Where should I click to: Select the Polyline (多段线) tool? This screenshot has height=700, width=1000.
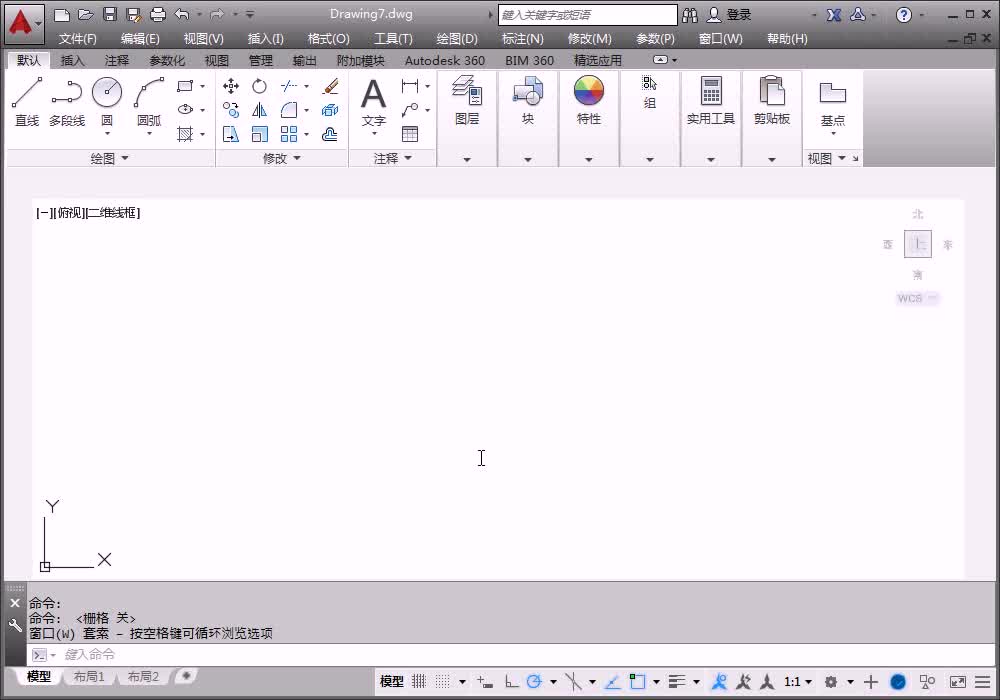67,101
